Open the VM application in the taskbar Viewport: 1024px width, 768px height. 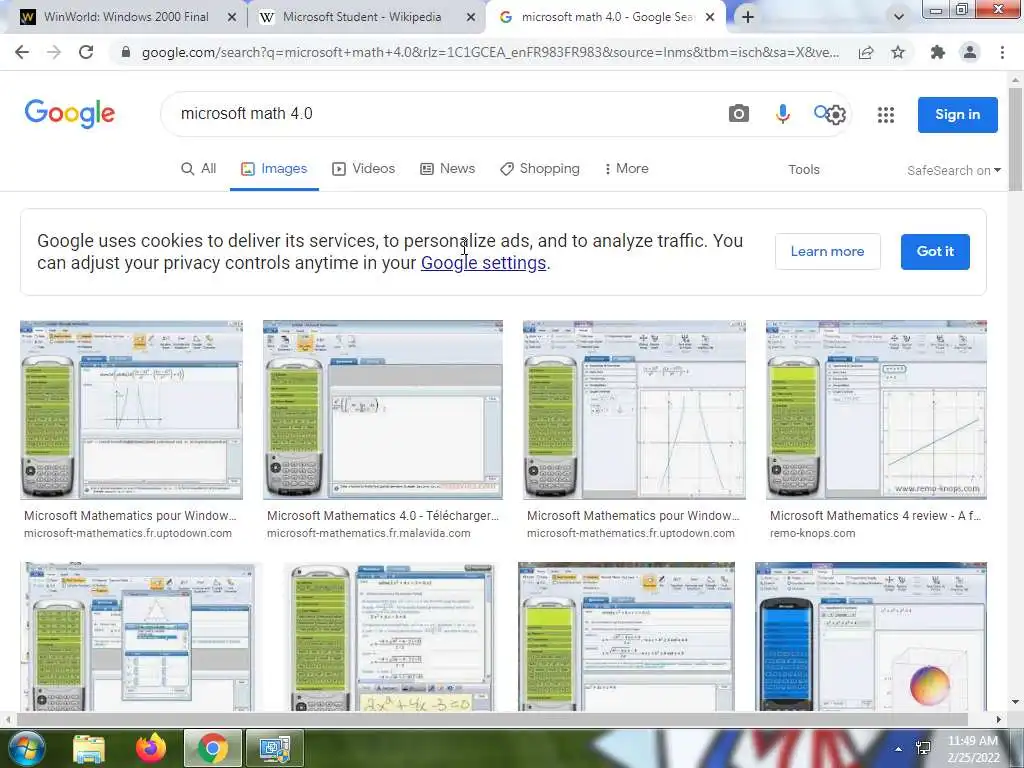[x=274, y=748]
